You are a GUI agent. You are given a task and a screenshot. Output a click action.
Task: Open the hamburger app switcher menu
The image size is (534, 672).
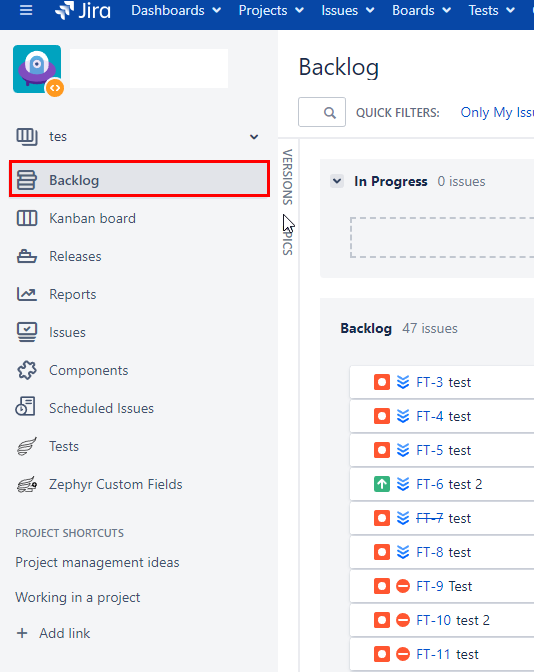[x=26, y=10]
